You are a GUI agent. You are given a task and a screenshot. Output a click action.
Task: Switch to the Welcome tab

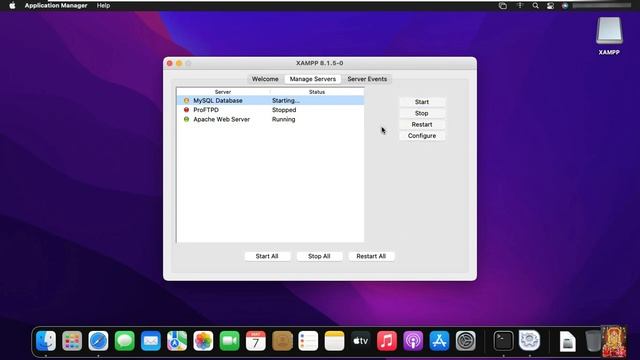tap(265, 79)
